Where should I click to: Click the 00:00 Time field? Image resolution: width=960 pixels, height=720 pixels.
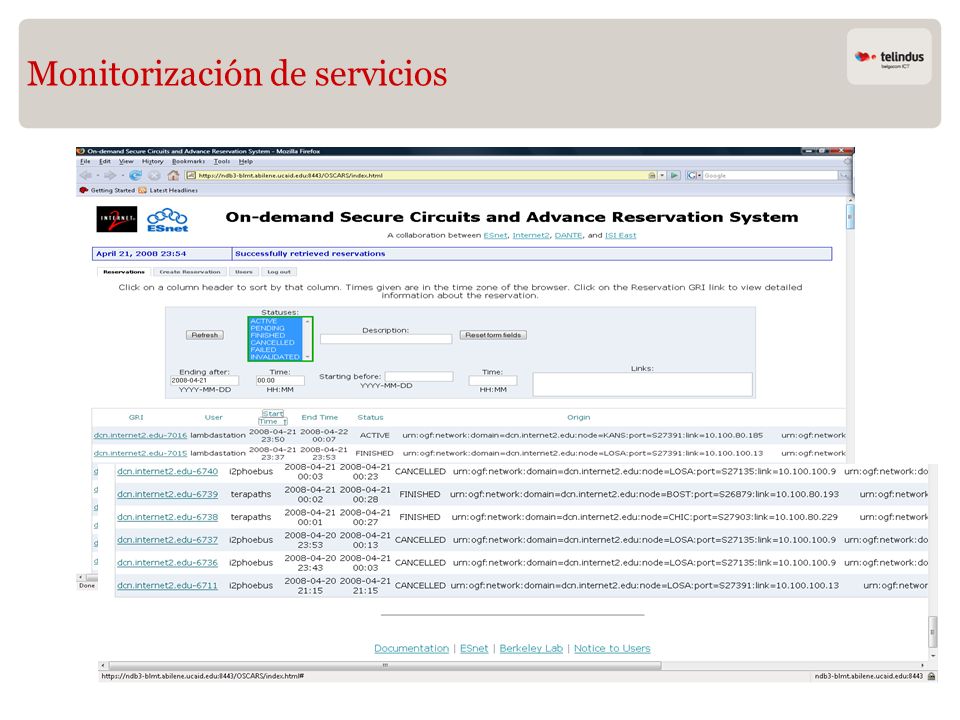(280, 381)
